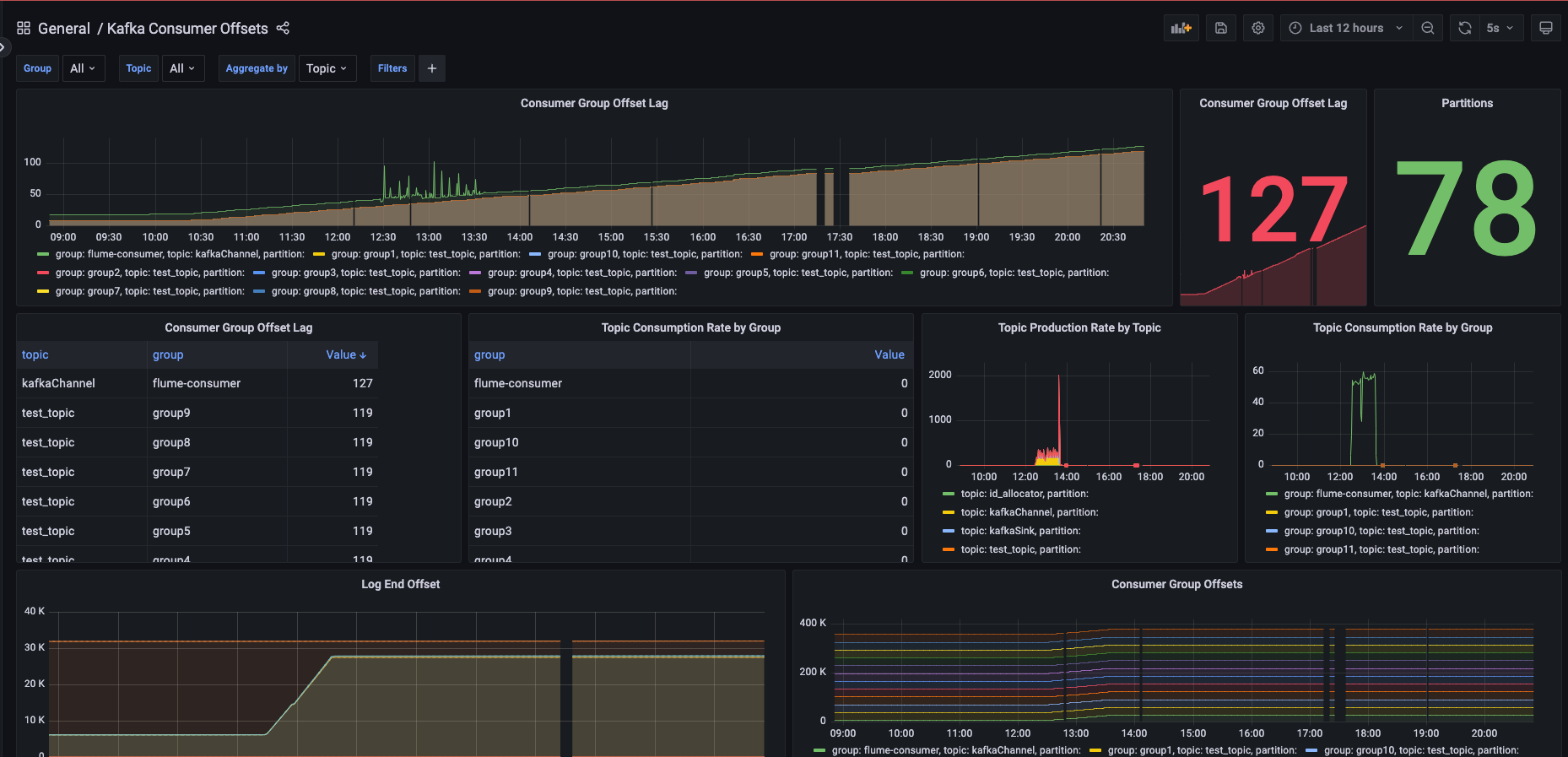The image size is (1568, 757).
Task: Open the General folder breadcrumb
Action: [x=63, y=29]
